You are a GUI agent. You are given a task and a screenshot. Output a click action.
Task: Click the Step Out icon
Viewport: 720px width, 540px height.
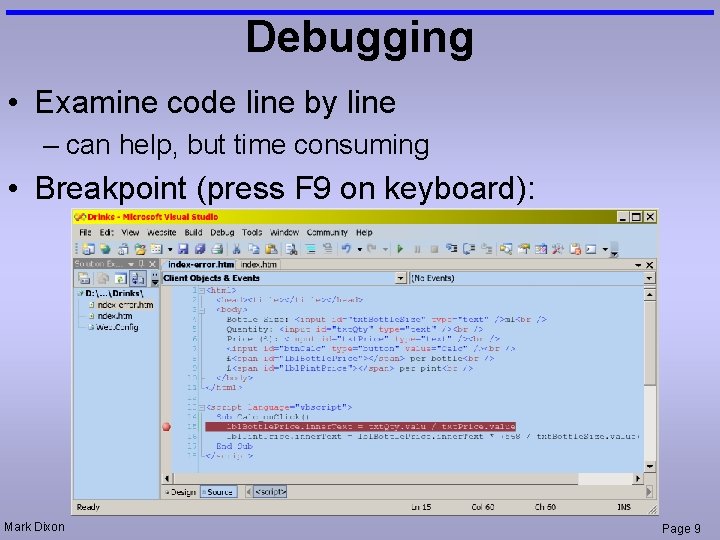[x=486, y=249]
